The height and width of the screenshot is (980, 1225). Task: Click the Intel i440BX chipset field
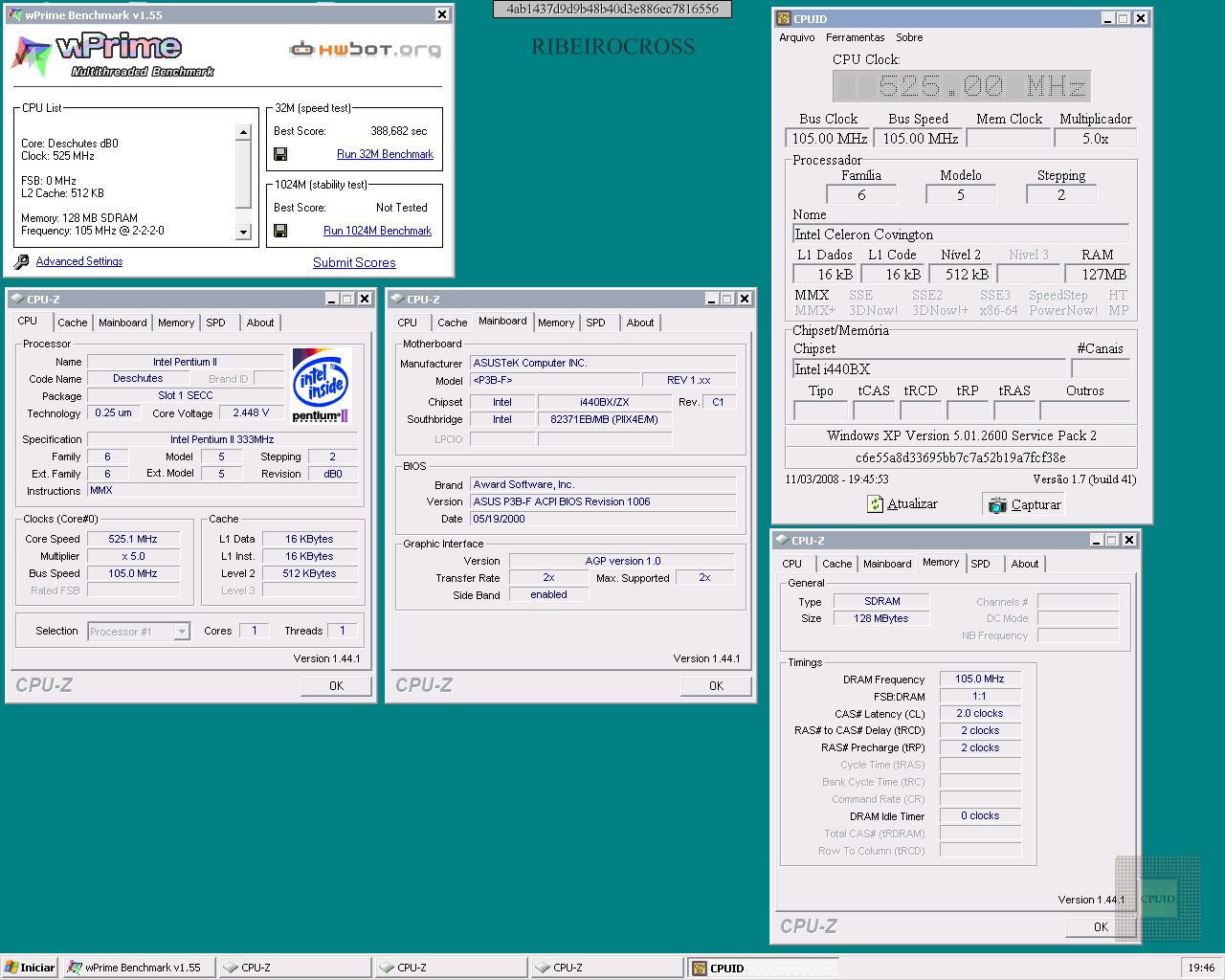pyautogui.click(x=928, y=369)
